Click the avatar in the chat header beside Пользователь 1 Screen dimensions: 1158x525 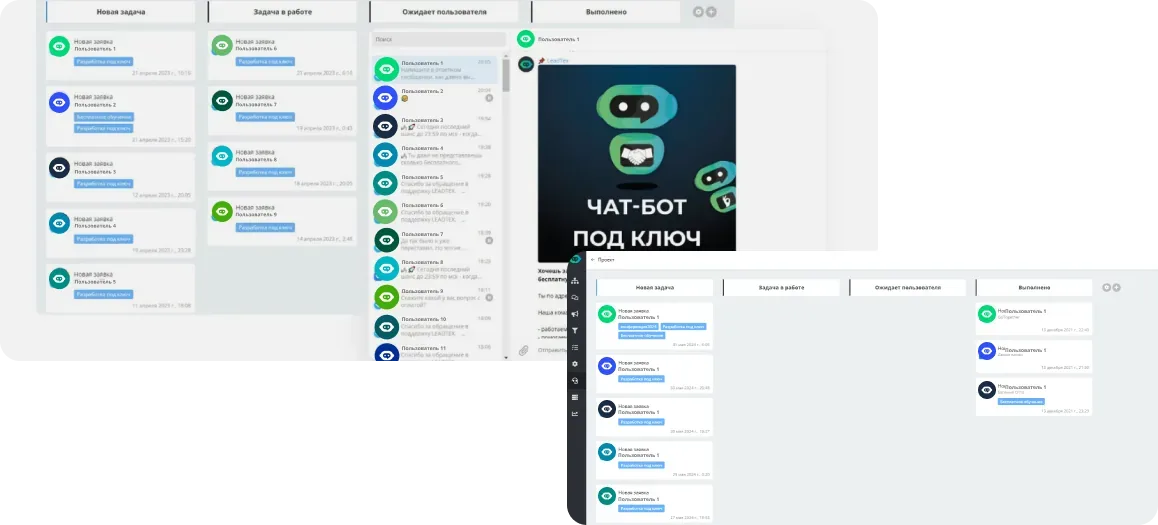pos(526,39)
